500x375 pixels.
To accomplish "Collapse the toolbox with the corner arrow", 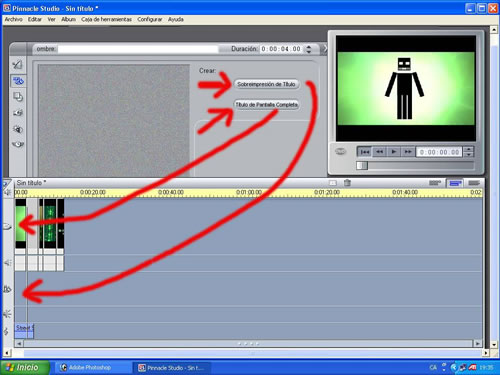I will point(324,49).
